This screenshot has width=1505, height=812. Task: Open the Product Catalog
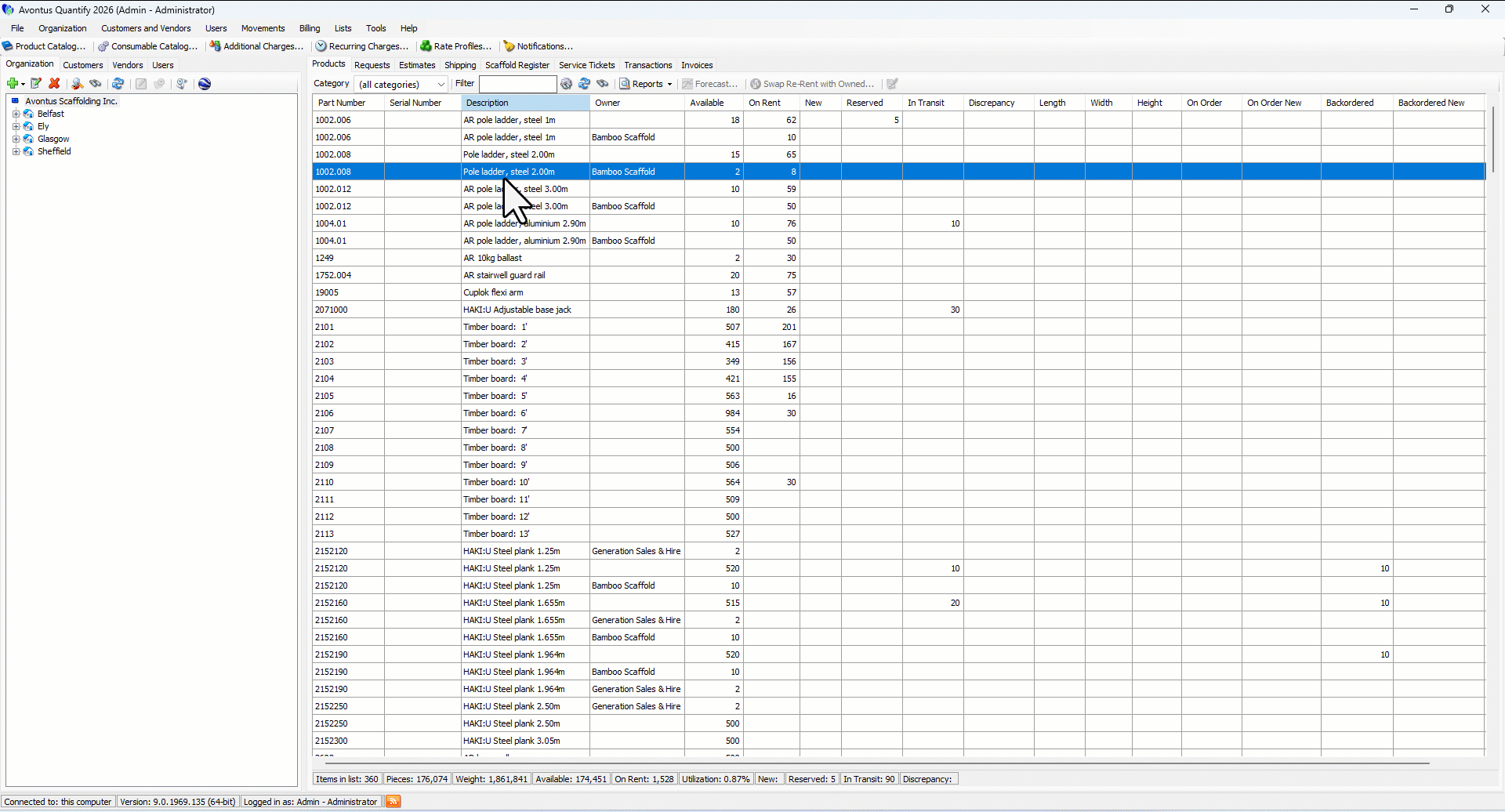[44, 46]
